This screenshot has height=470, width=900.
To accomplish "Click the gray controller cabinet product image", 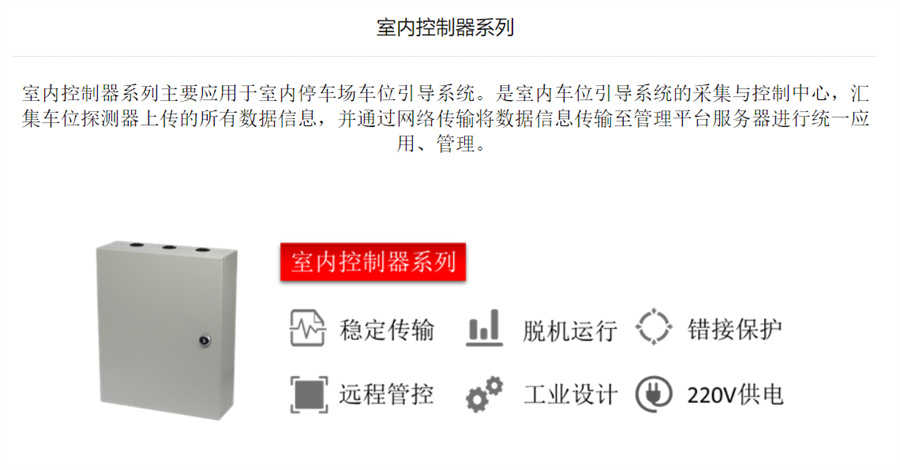I will [166, 330].
